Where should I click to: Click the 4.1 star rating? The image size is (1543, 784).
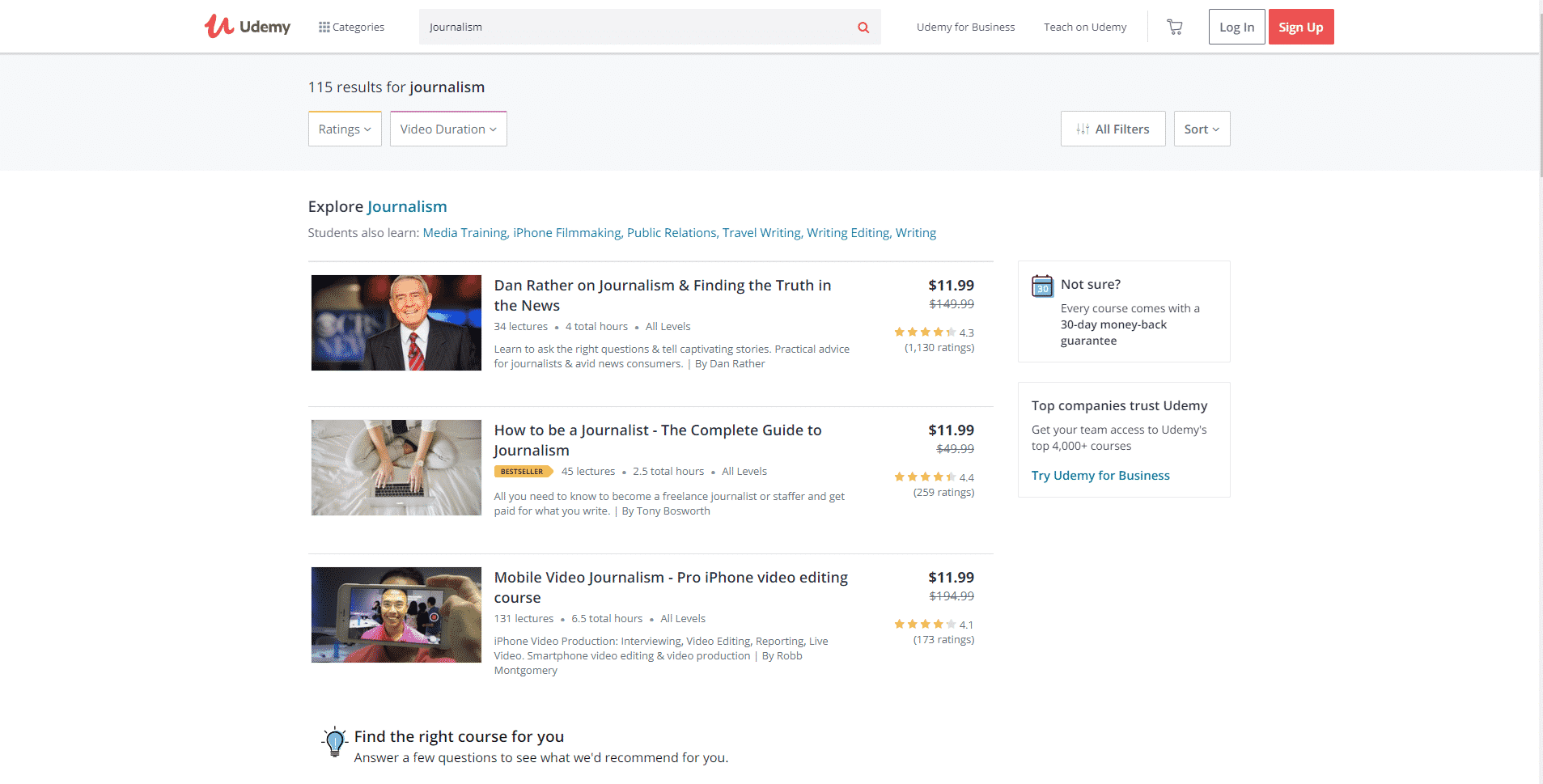(x=934, y=625)
